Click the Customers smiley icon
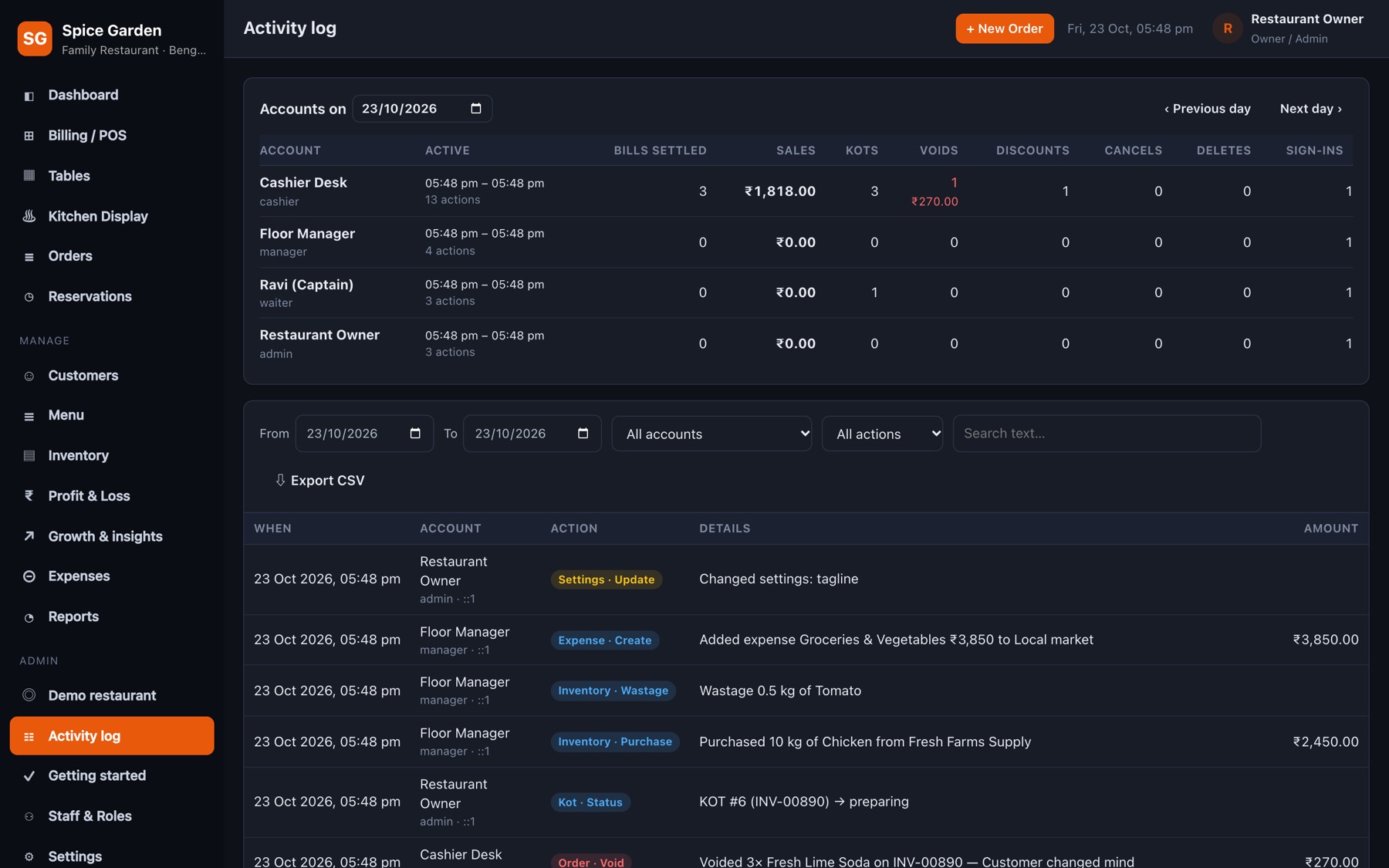The height and width of the screenshot is (868, 1389). [x=29, y=377]
